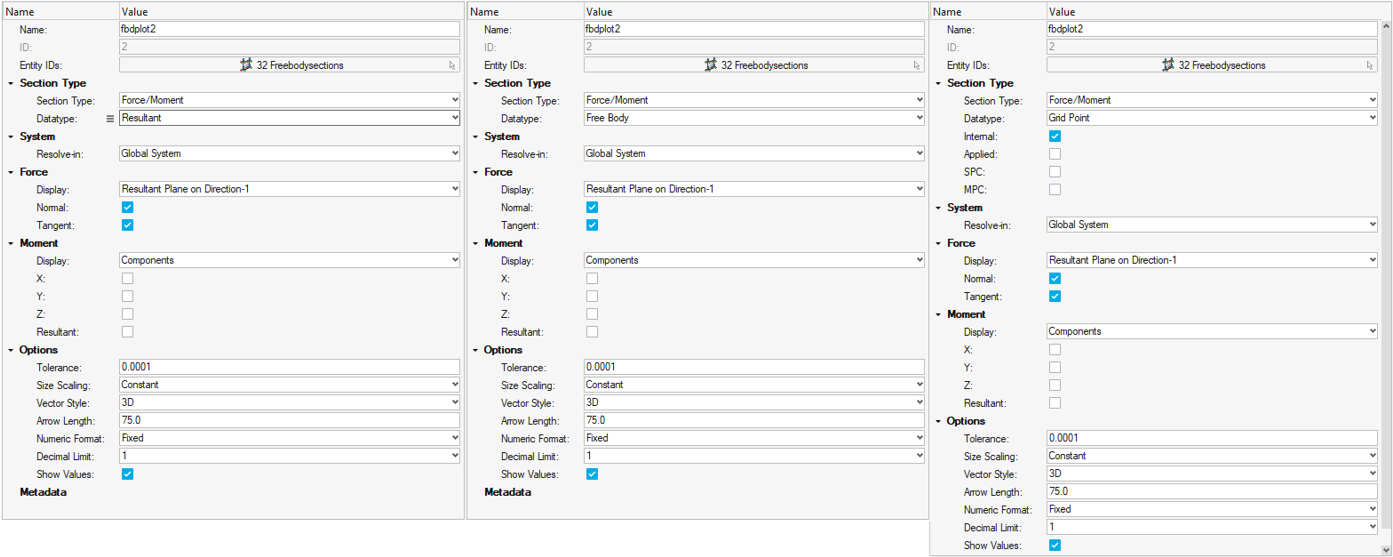Click the Tolerance field in the Grid Point panel
Screen dimensions: 1393x557
[1211, 438]
